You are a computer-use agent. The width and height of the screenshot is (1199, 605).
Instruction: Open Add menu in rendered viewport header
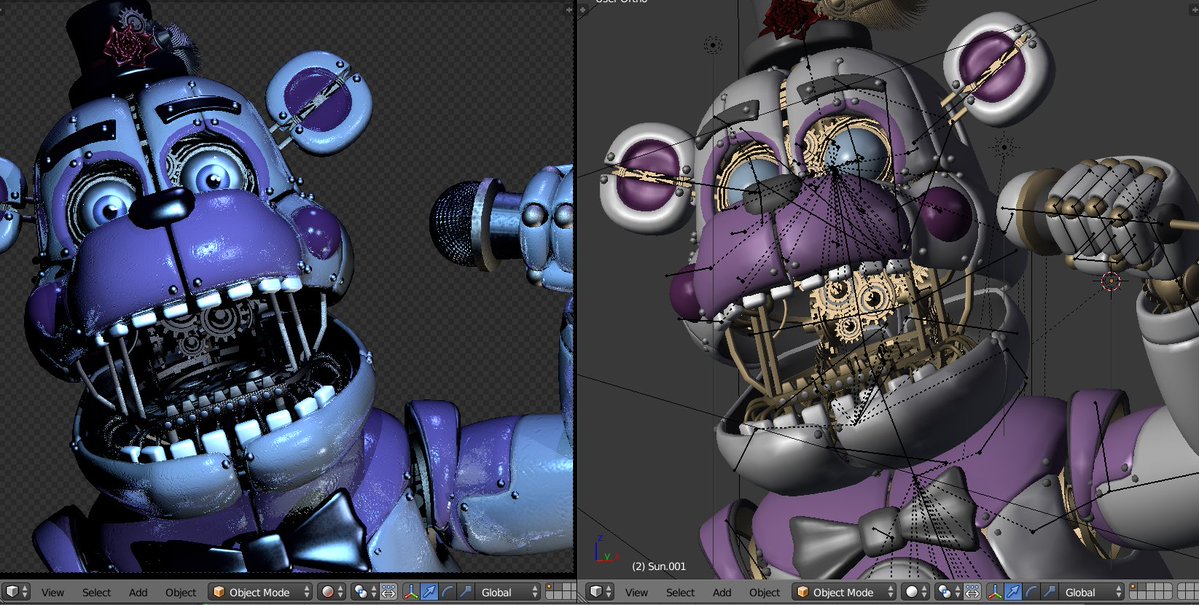138,592
